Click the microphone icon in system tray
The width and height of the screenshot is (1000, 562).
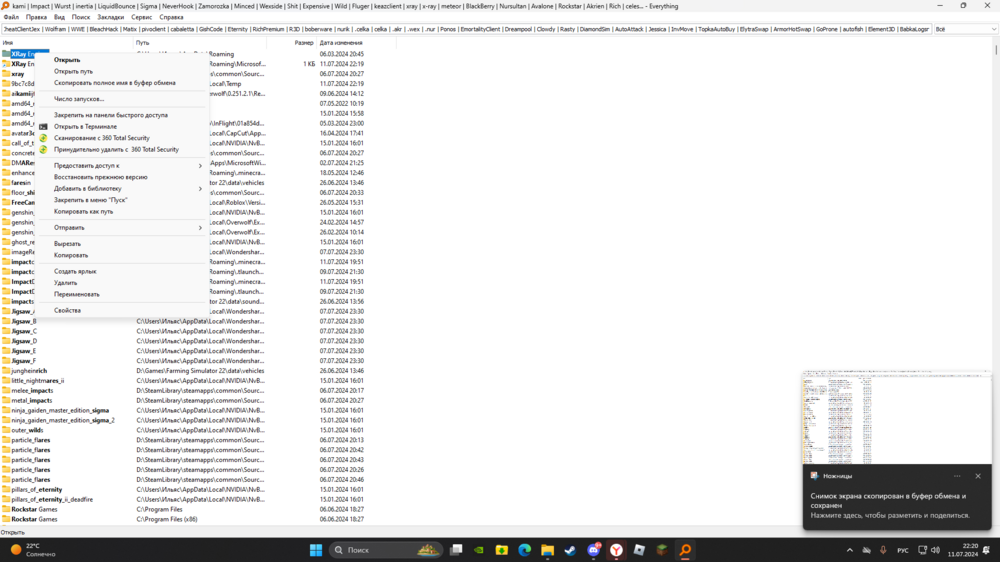883,550
